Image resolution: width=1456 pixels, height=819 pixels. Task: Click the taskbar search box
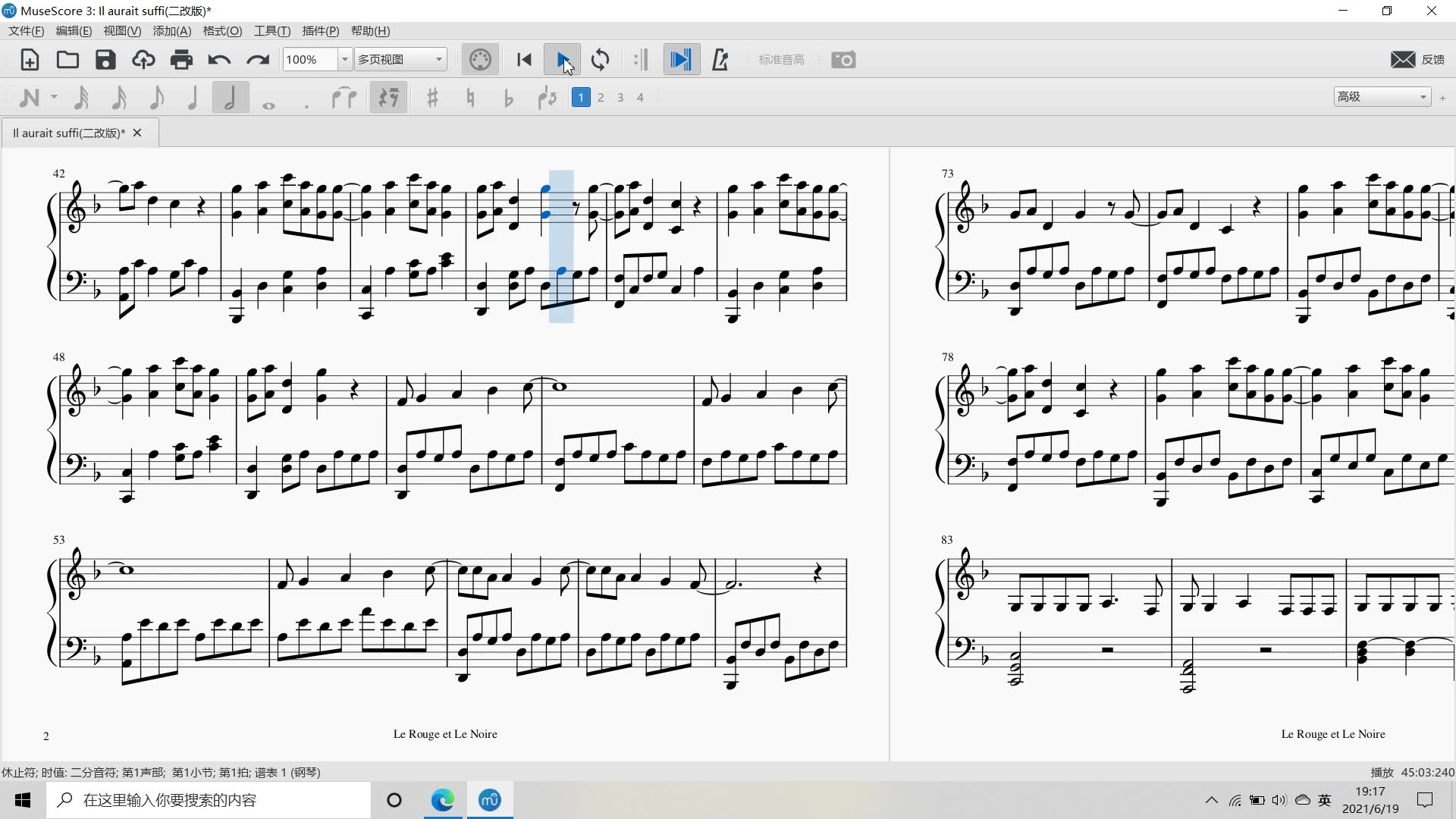[209, 800]
